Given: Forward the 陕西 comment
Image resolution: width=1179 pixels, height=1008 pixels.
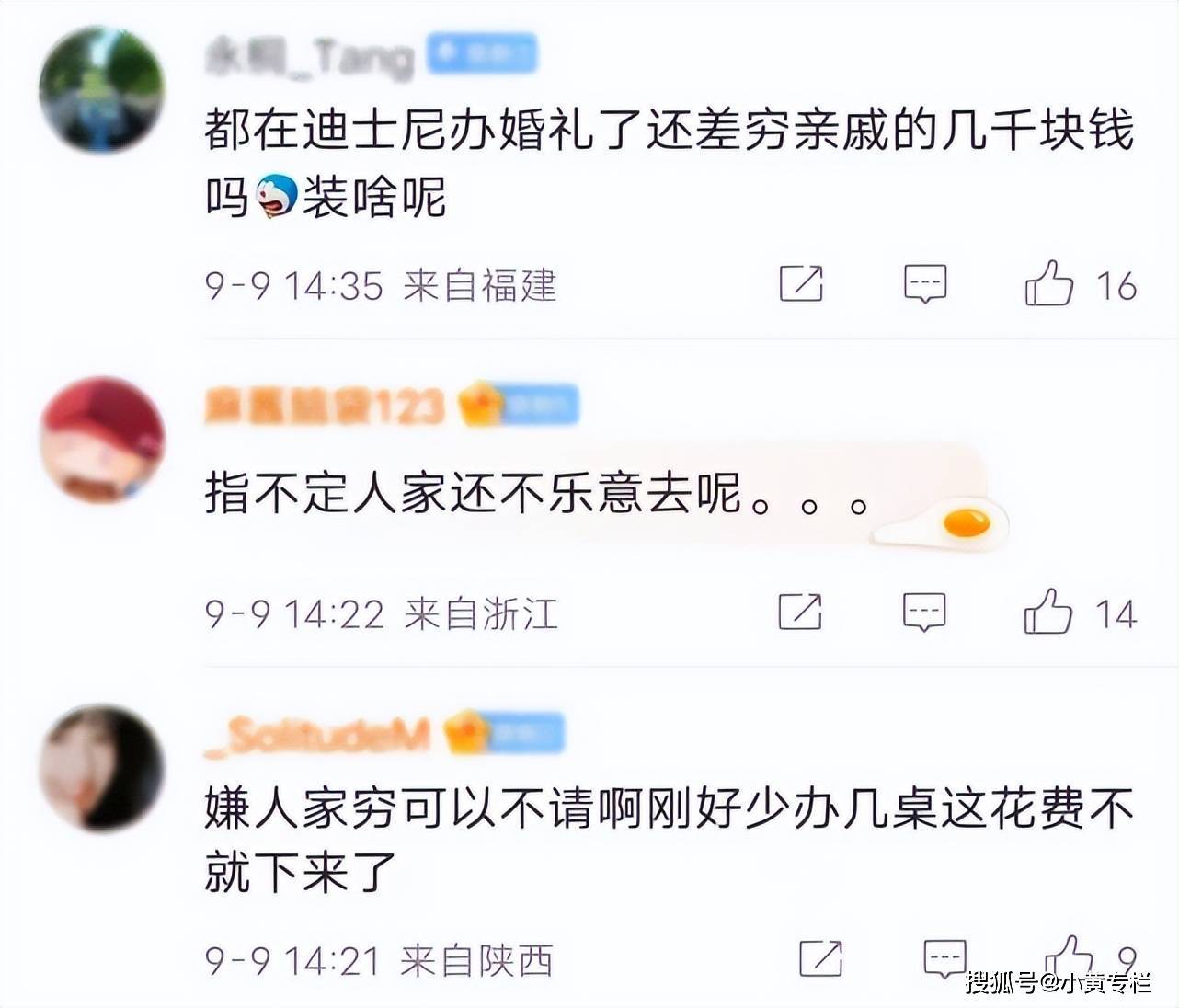Looking at the screenshot, I should (820, 959).
